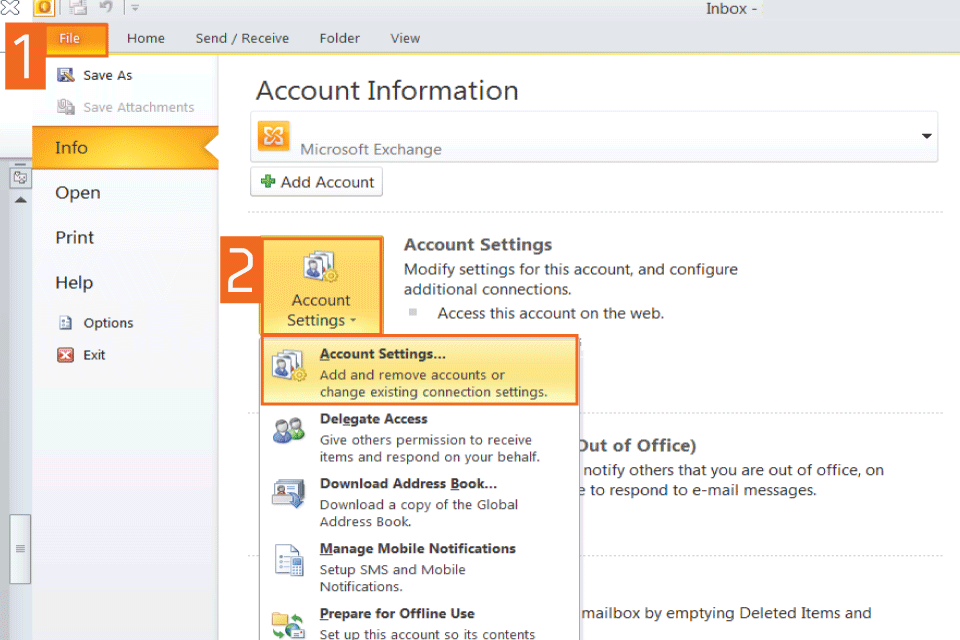This screenshot has width=960, height=640.
Task: Click the Manage Mobile Notifications icon
Action: [288, 560]
